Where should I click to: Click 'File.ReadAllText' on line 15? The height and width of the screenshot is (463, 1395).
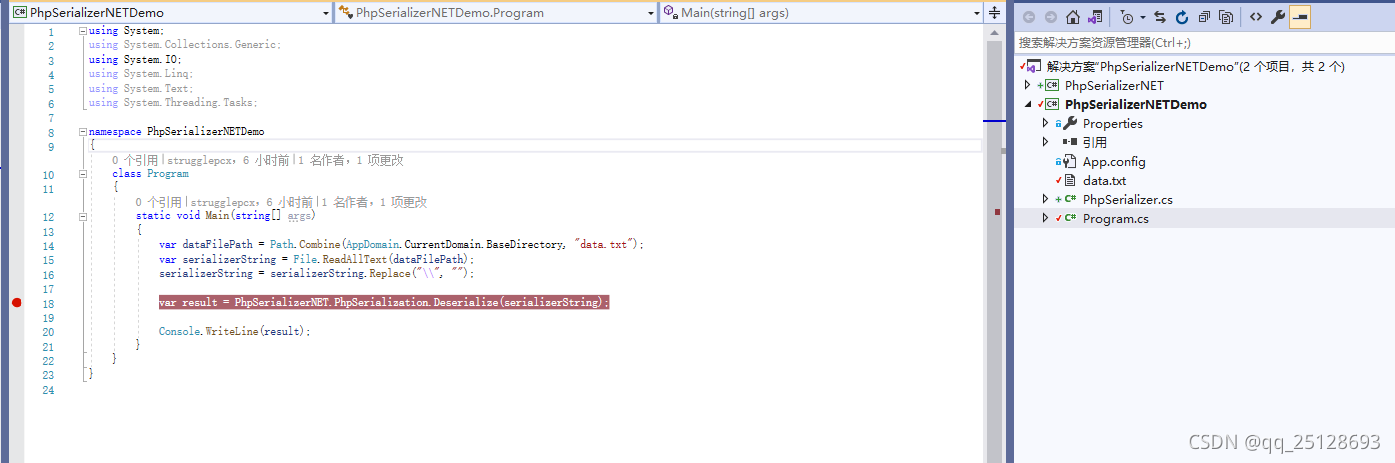[x=339, y=259]
